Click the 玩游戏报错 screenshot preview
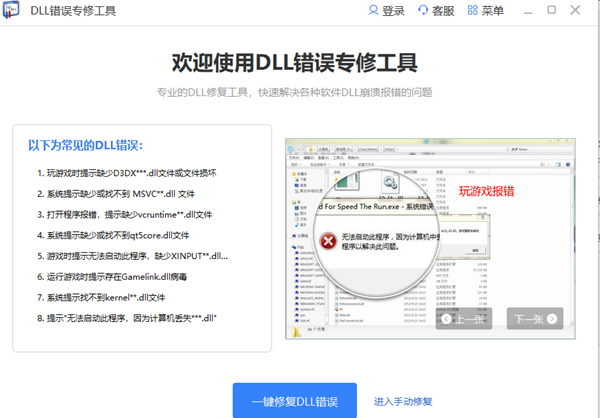Viewport: 600px width, 418px height. [430, 238]
